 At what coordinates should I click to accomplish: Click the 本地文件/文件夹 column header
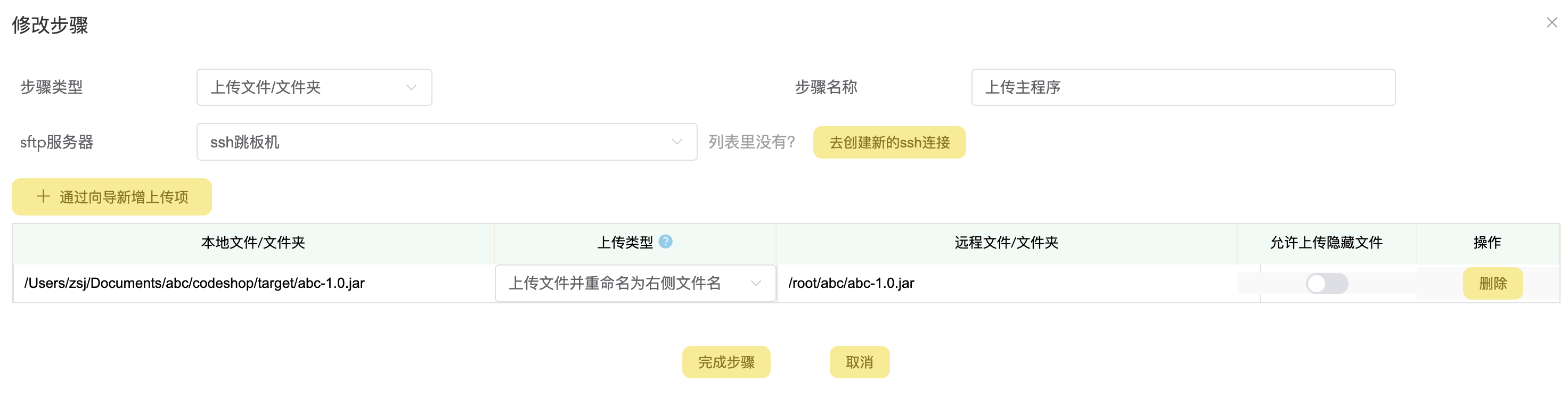tap(253, 242)
